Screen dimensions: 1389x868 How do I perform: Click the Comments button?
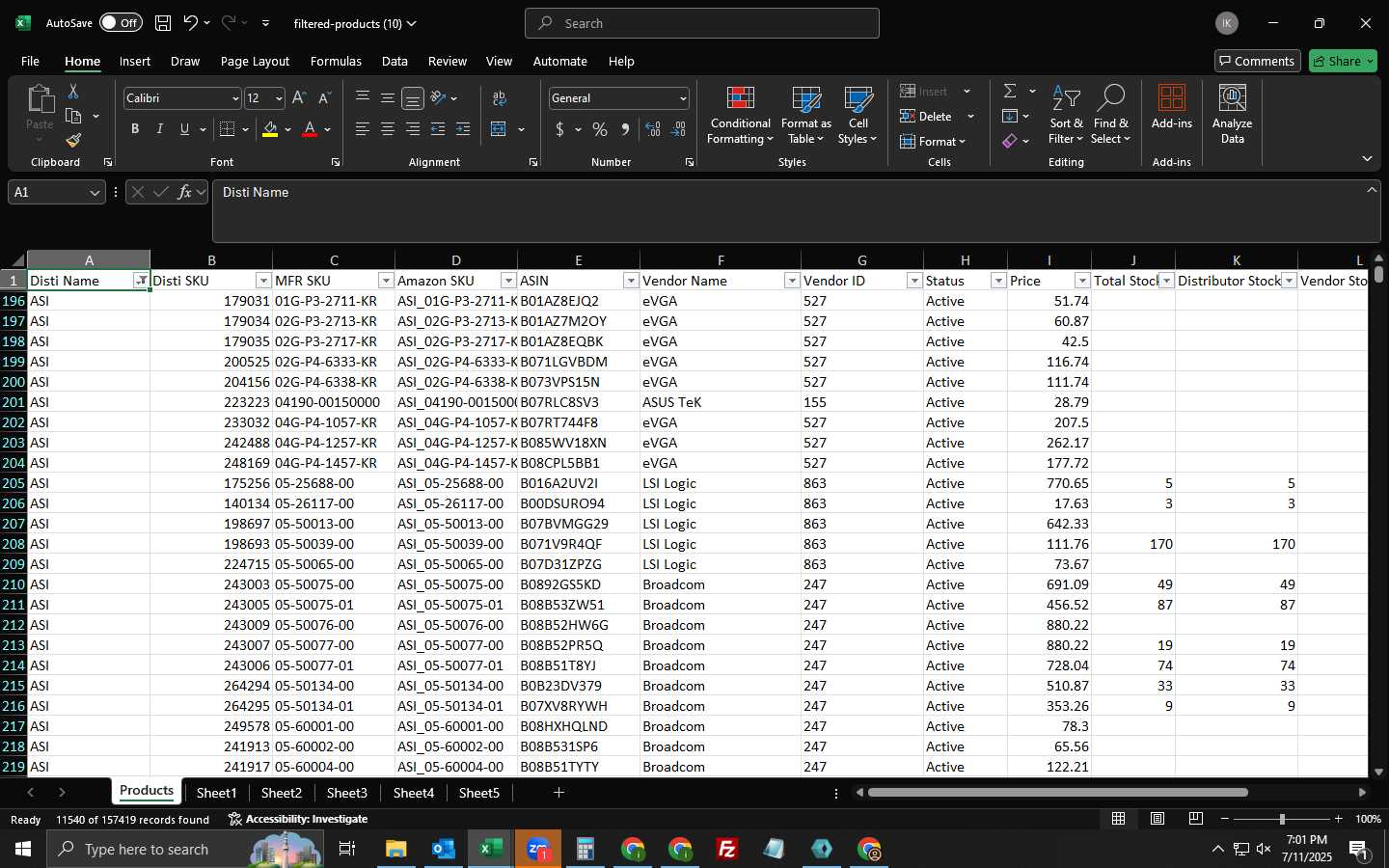[x=1257, y=61]
